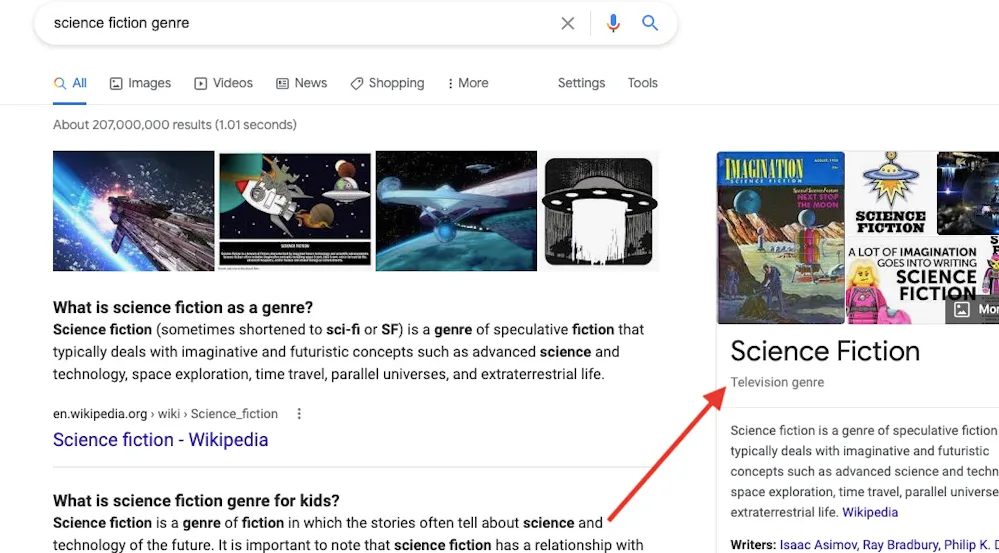Open the Science fiction - Wikipedia result link
Viewport: 999px width, 553px height.
[160, 440]
